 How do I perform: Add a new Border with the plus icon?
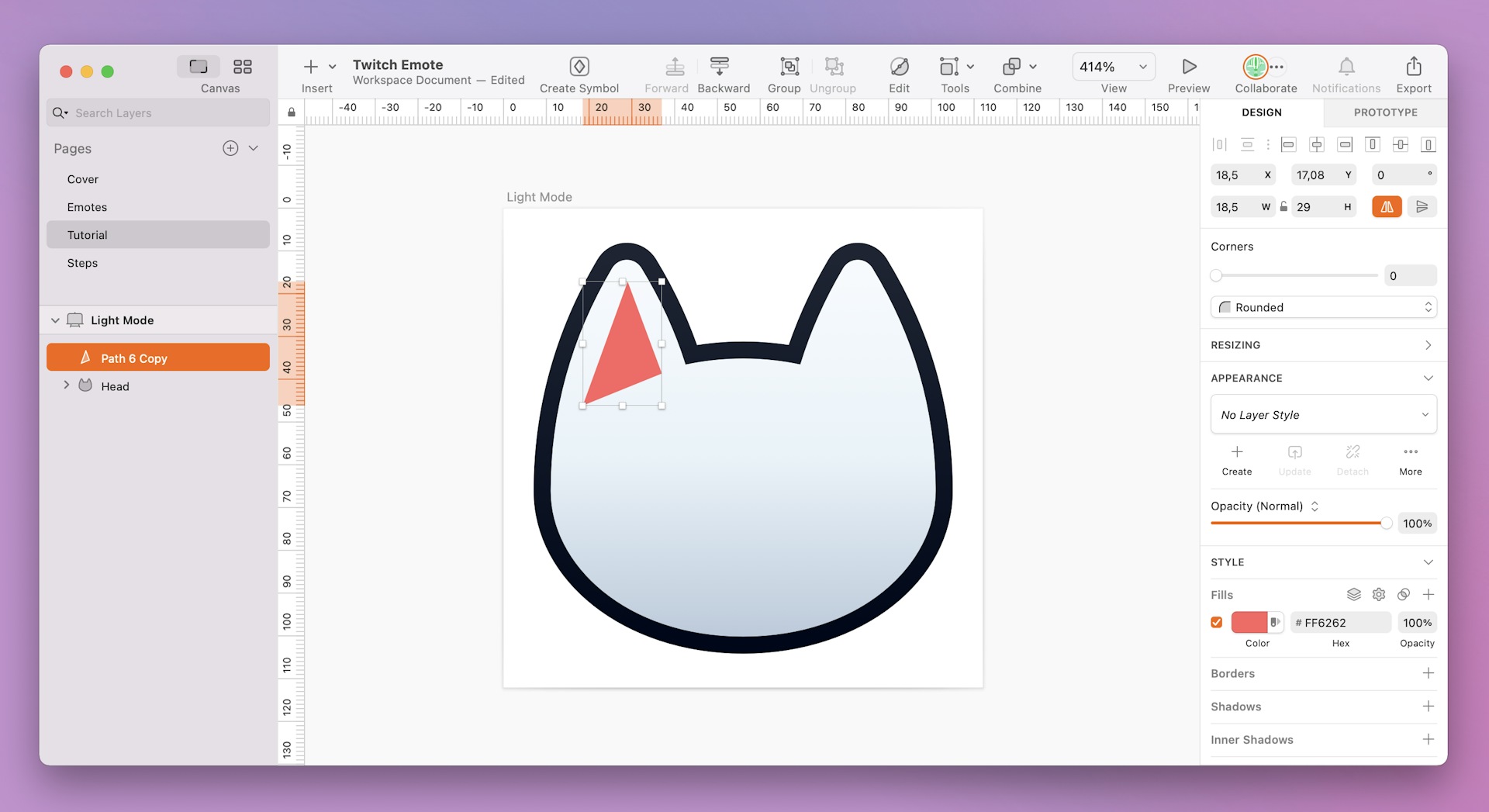point(1429,673)
